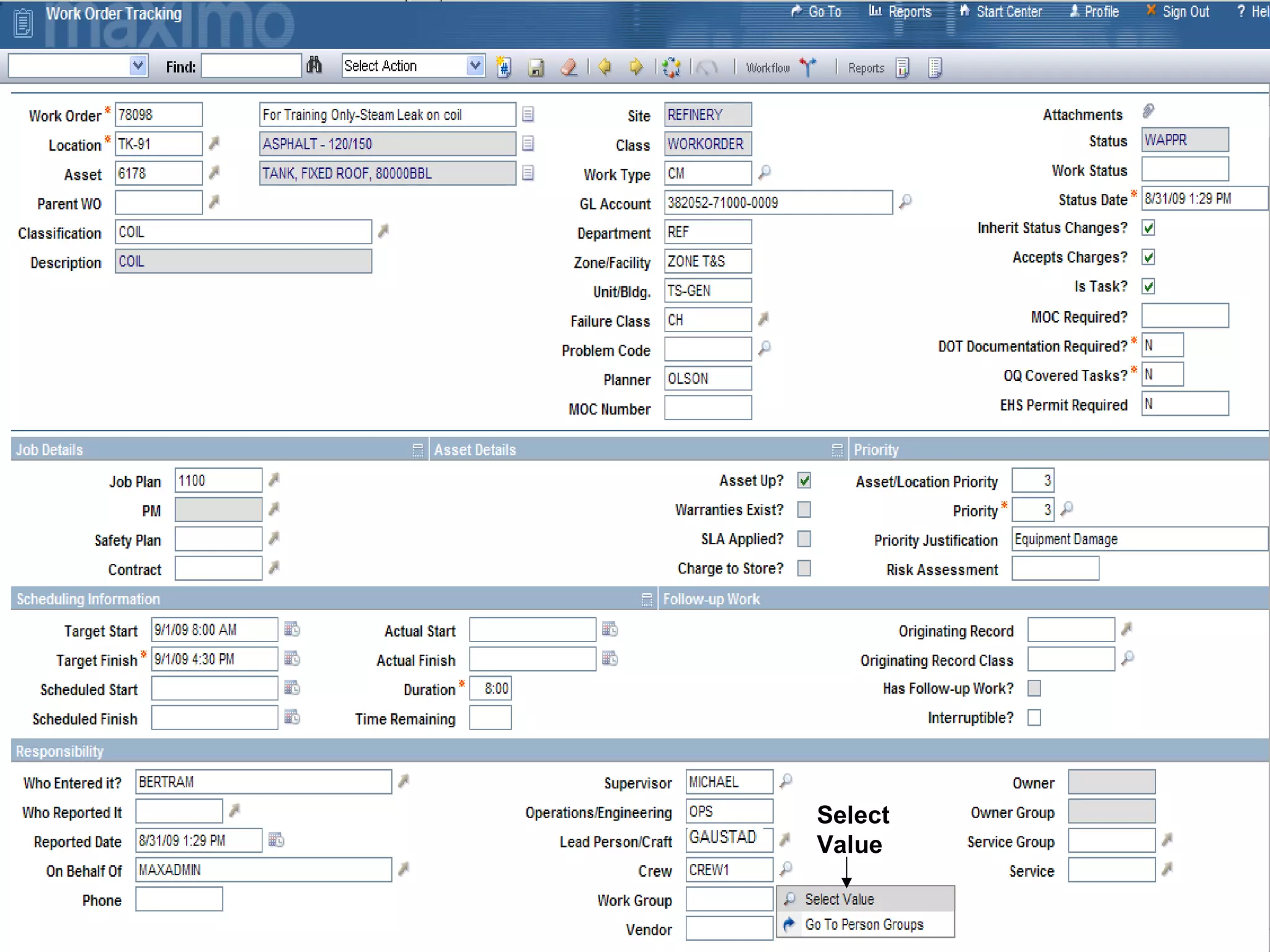Go to previous record arrow
This screenshot has height=952, width=1270.
(x=605, y=66)
